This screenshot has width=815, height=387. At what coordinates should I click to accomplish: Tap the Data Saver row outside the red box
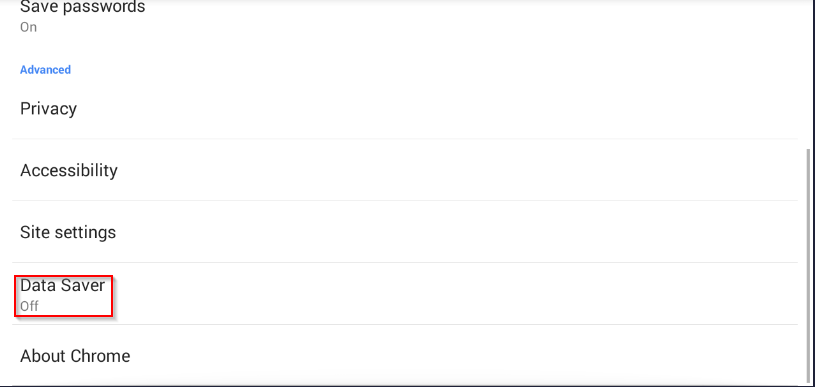point(455,294)
